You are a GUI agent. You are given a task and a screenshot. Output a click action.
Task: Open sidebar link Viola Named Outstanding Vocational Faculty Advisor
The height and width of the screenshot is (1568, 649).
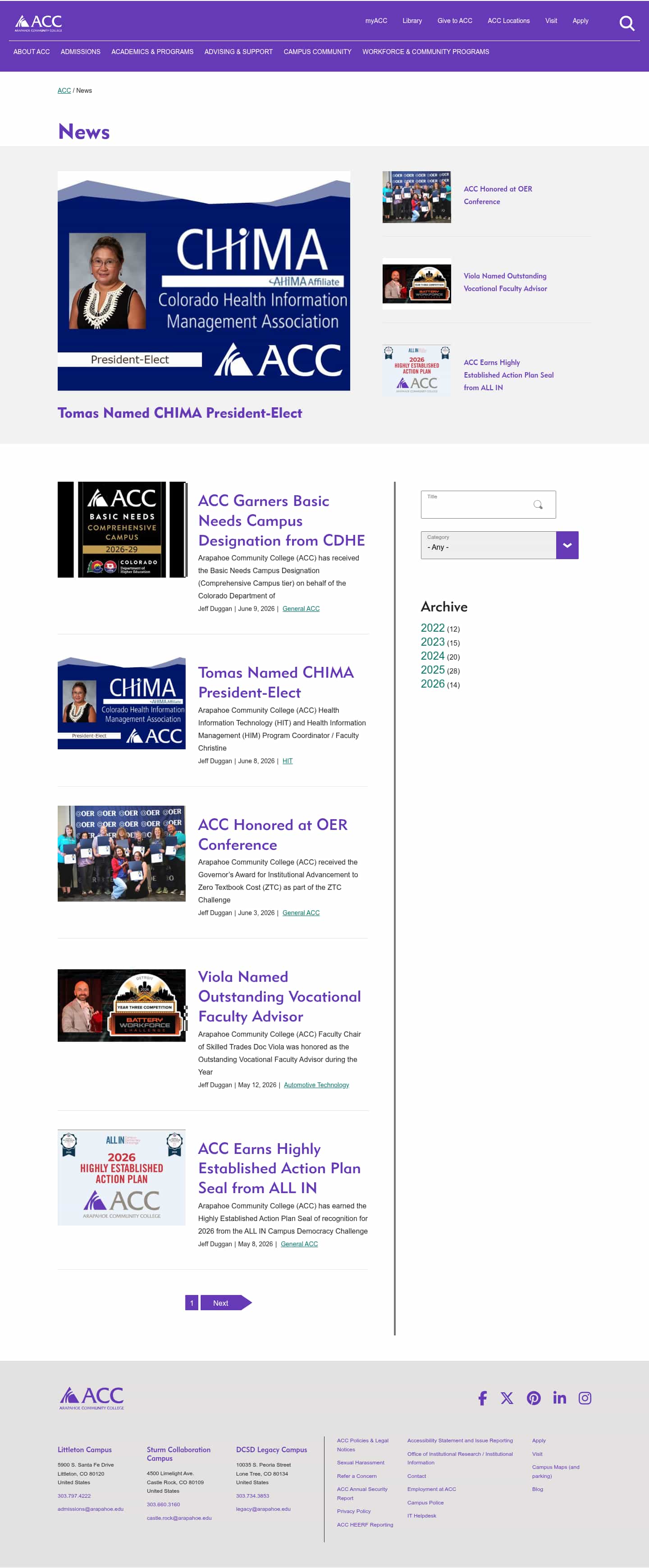(505, 283)
